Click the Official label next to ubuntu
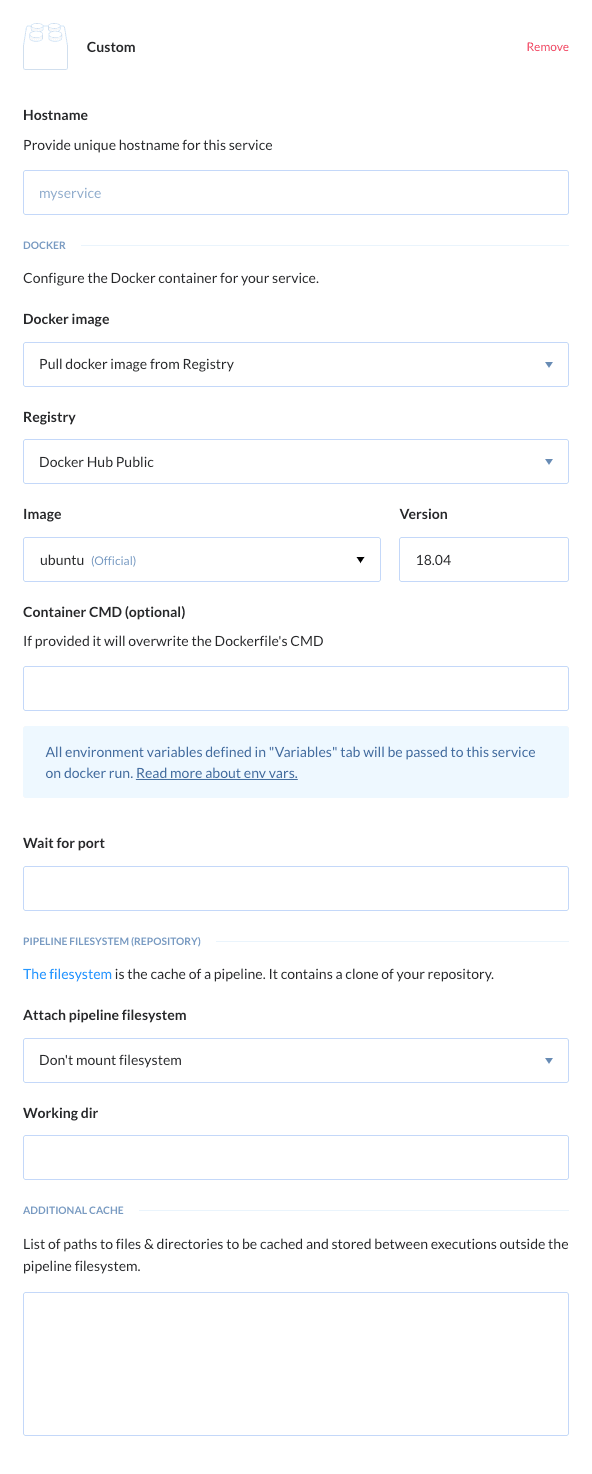This screenshot has width=592, height=1474. (114, 560)
